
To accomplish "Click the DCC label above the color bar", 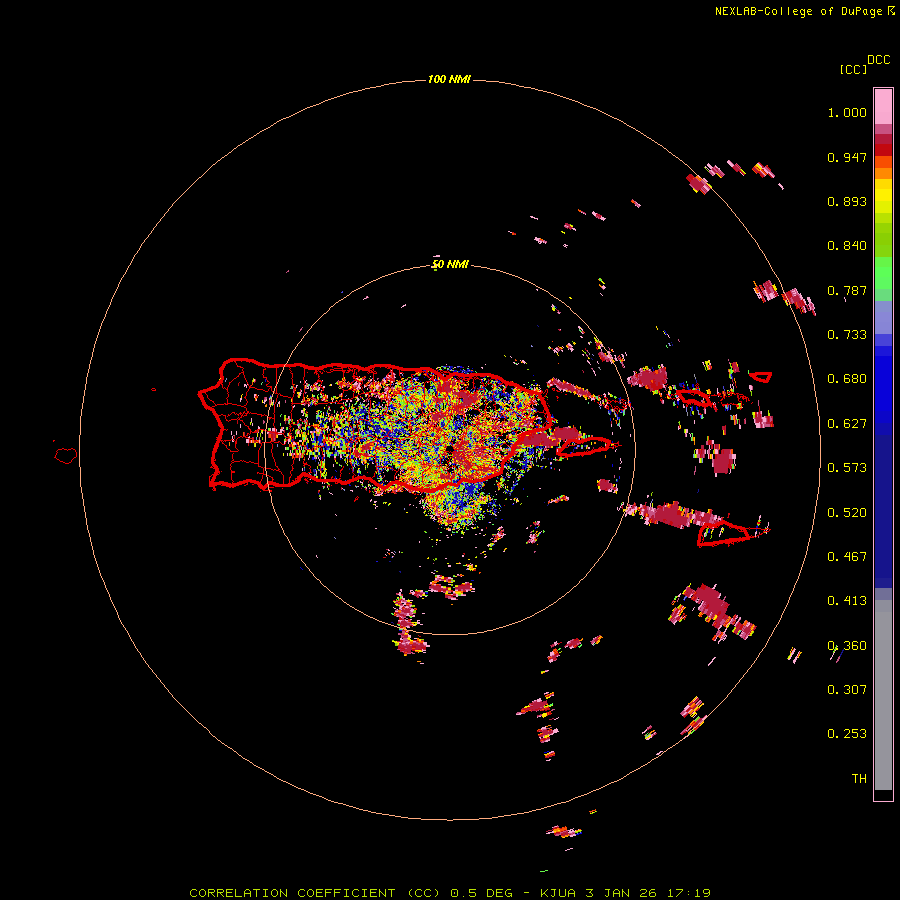I will point(879,60).
